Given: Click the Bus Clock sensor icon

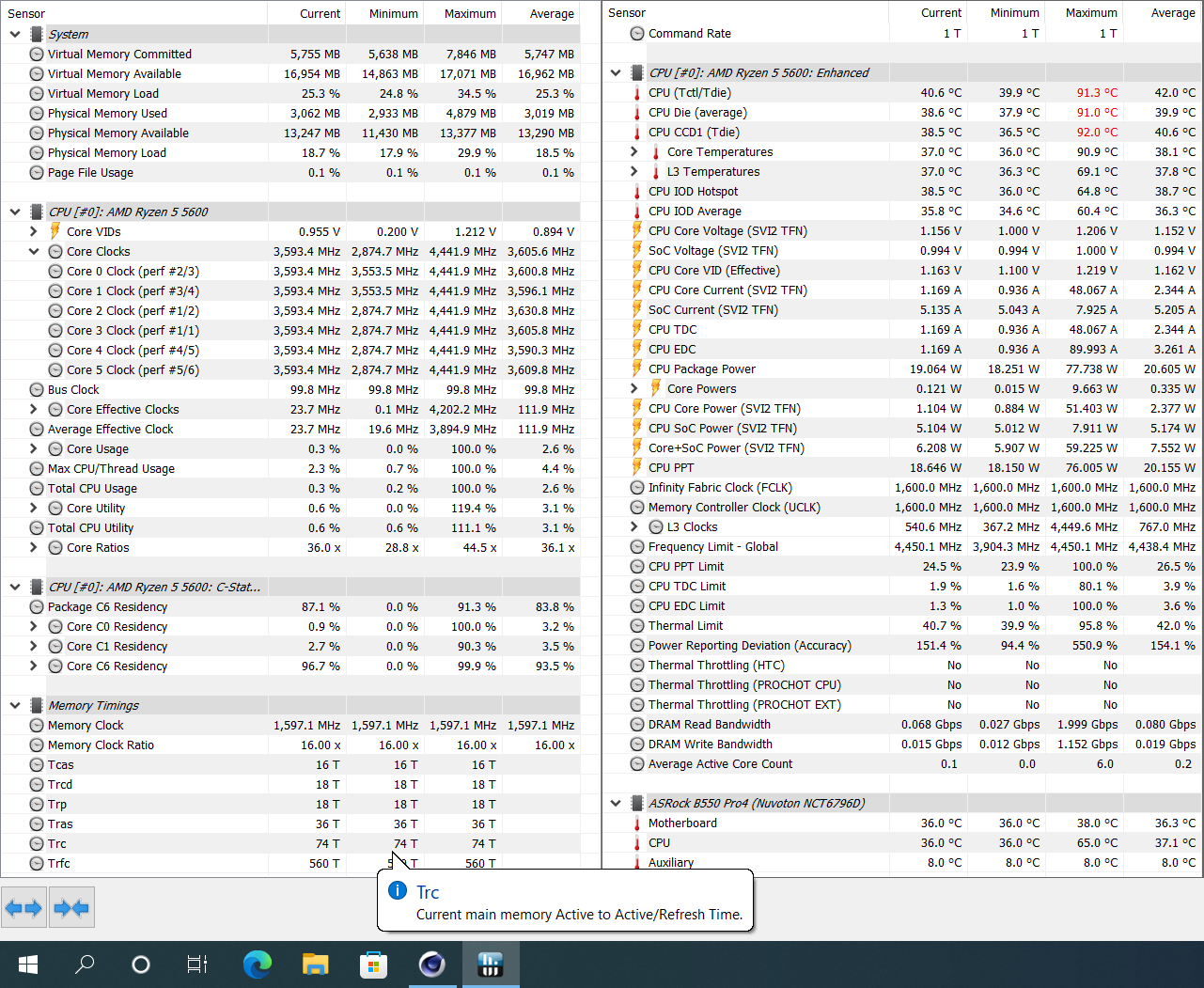Looking at the screenshot, I should 37,389.
